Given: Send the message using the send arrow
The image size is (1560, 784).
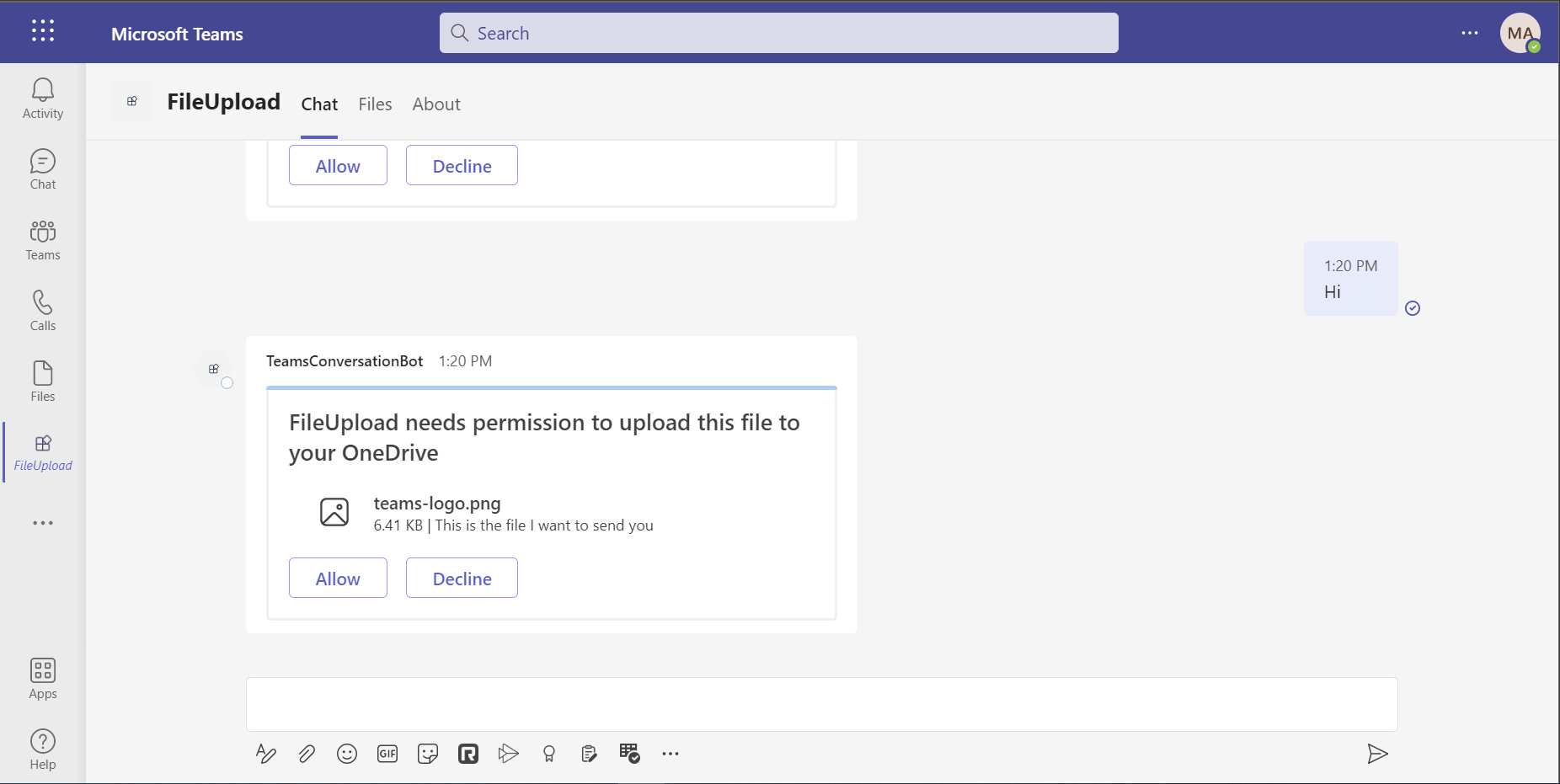Looking at the screenshot, I should point(1377,753).
